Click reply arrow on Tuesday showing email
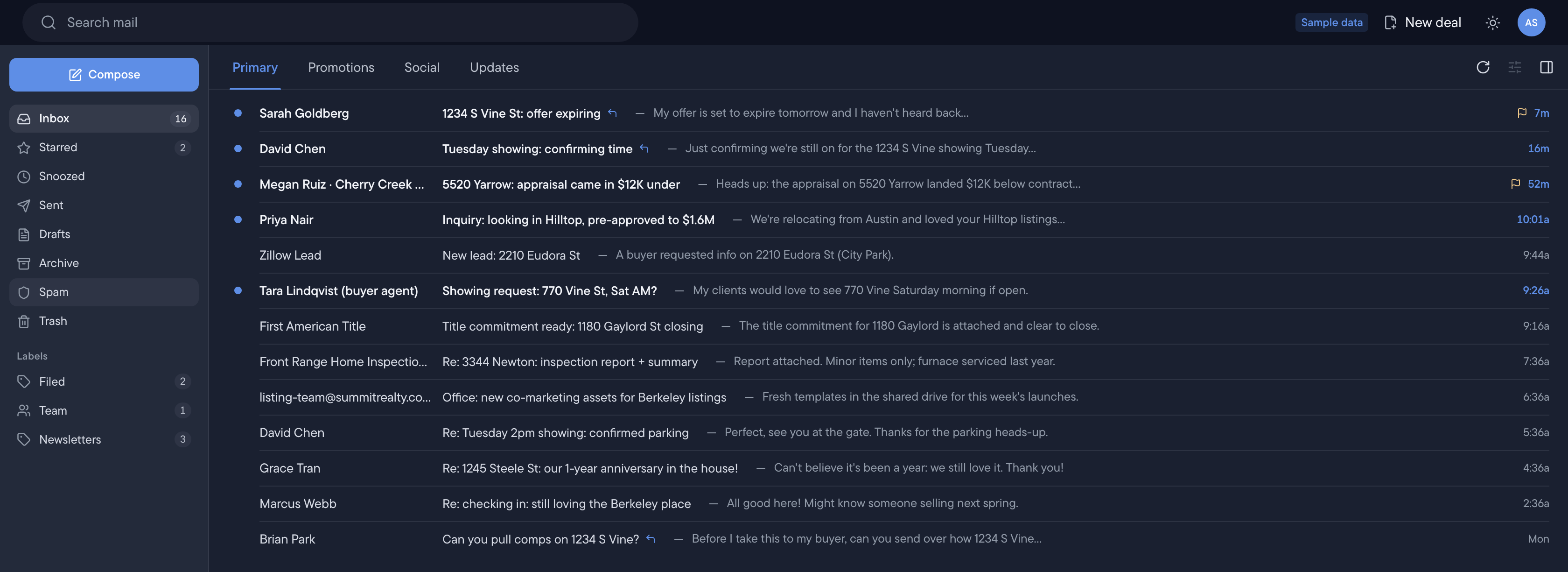The width and height of the screenshot is (1568, 572). pos(644,148)
